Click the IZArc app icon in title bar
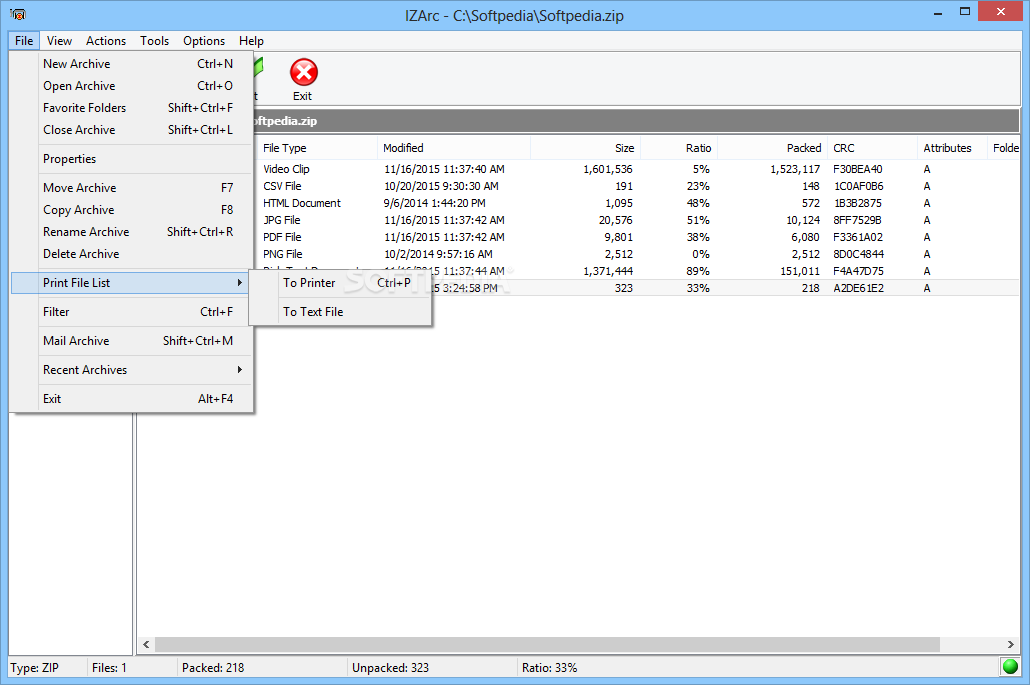This screenshot has height=685, width=1030. point(18,14)
